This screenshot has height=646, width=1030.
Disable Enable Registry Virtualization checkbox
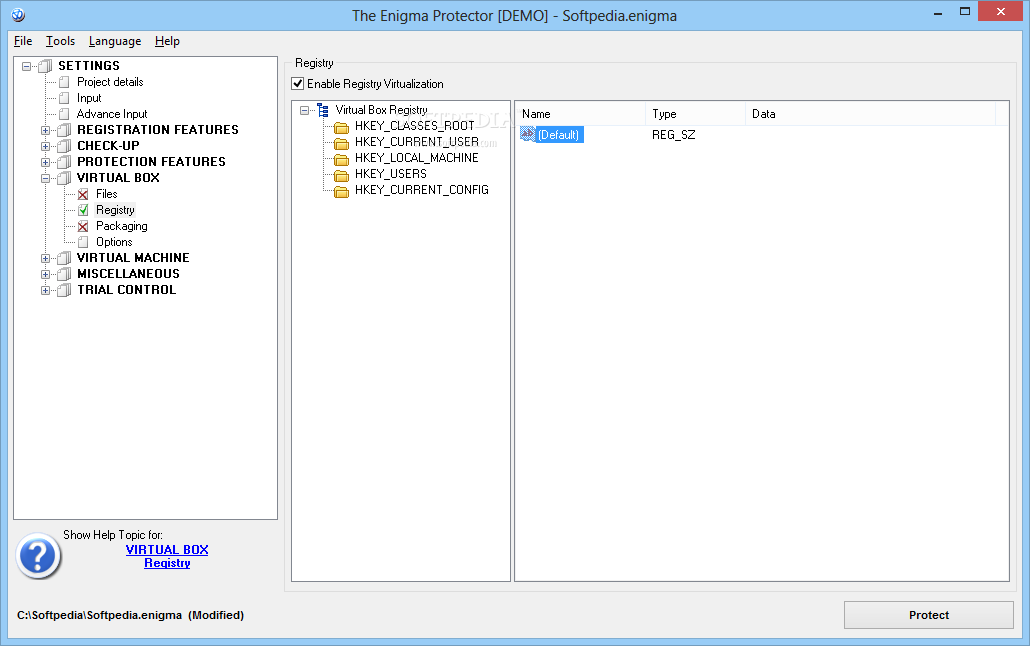[298, 83]
